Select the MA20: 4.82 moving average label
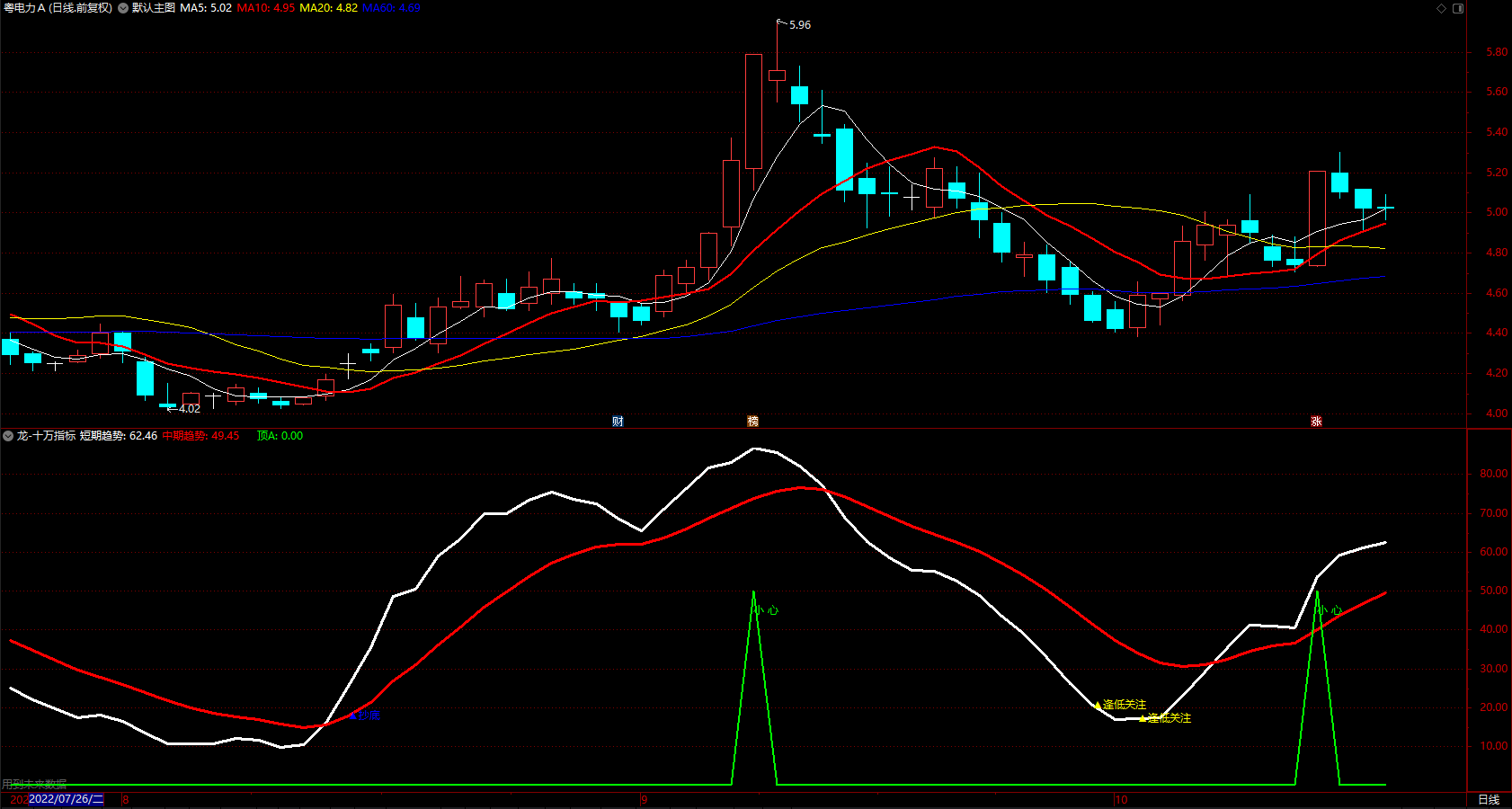This screenshot has width=1512, height=809. (328, 8)
